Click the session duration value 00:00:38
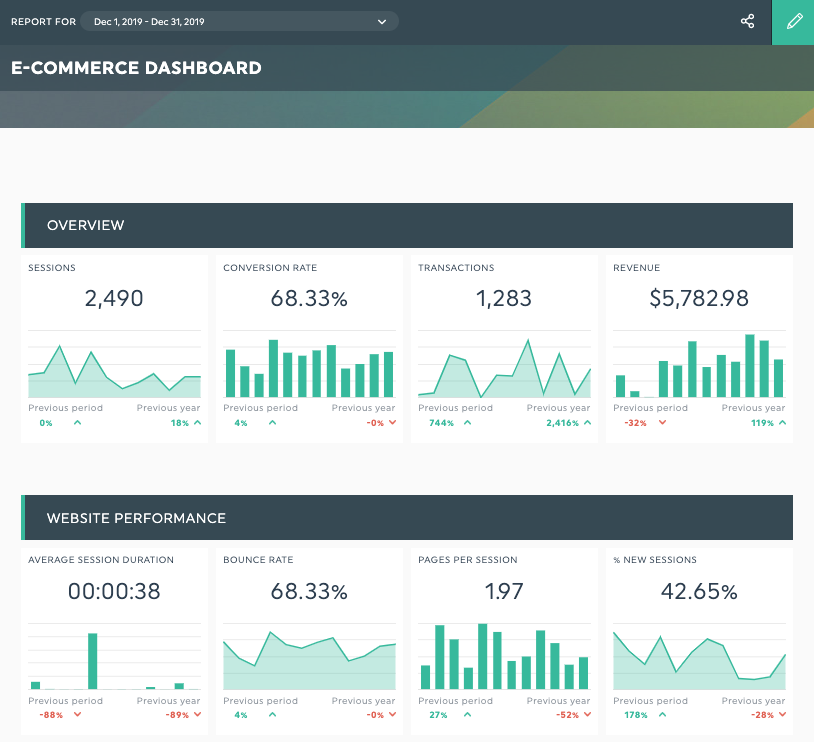 click(x=114, y=591)
